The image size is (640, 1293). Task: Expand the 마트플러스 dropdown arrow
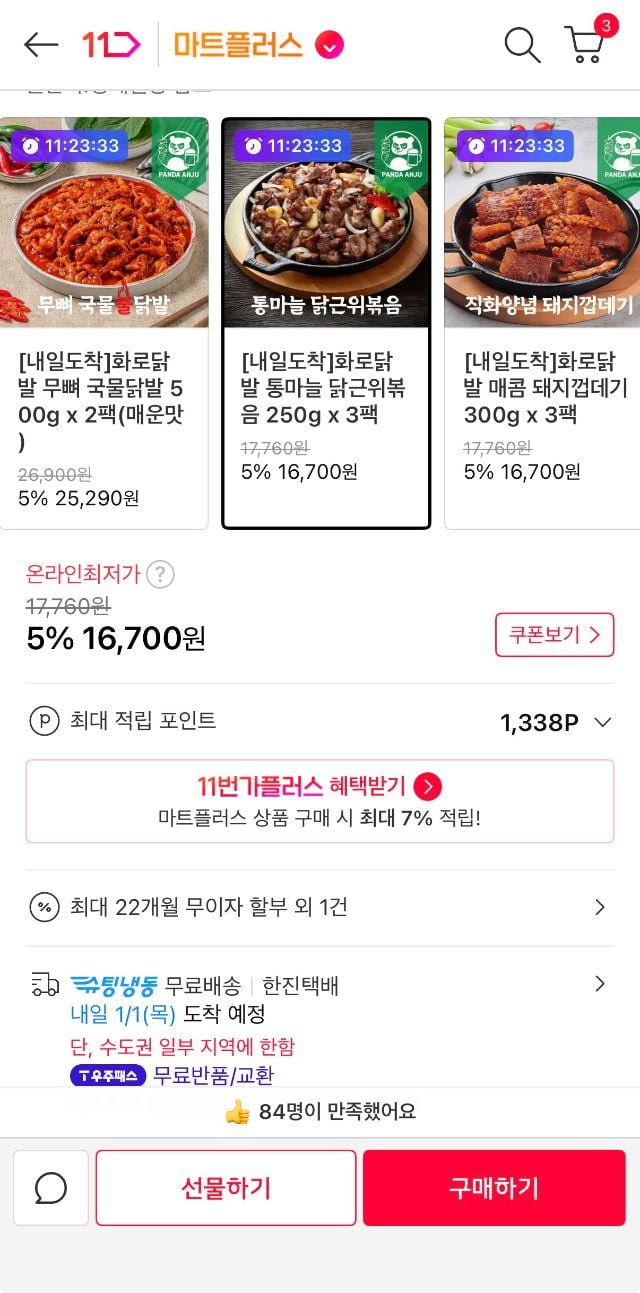[329, 44]
